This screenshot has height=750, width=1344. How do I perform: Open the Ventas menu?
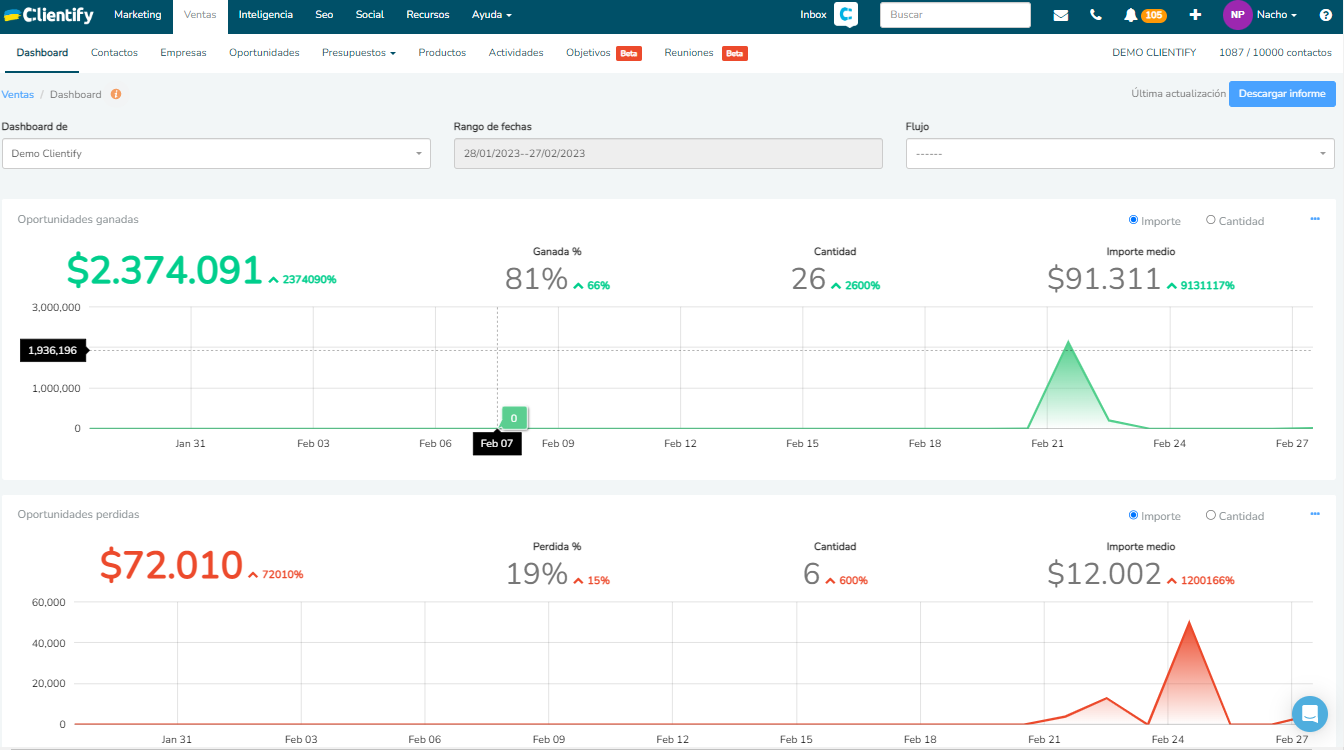[x=200, y=15]
